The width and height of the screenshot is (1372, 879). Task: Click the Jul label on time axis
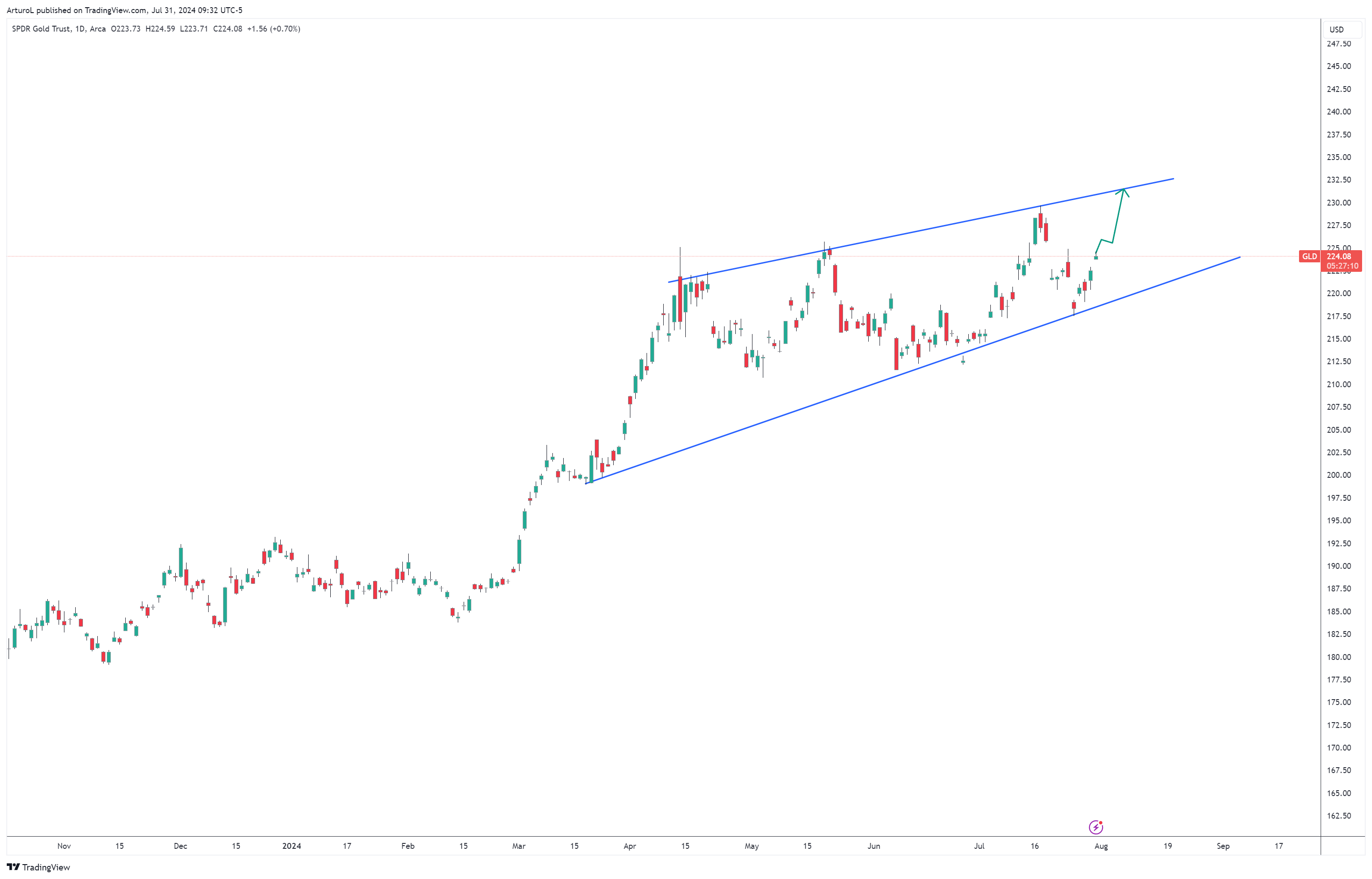979,846
